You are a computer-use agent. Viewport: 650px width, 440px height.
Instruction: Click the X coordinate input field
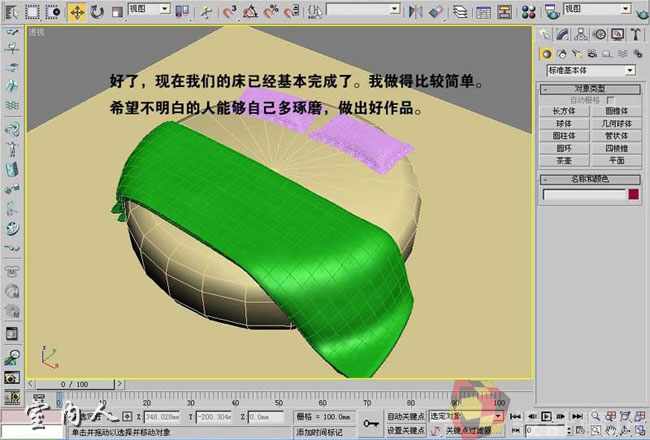pyautogui.click(x=162, y=416)
